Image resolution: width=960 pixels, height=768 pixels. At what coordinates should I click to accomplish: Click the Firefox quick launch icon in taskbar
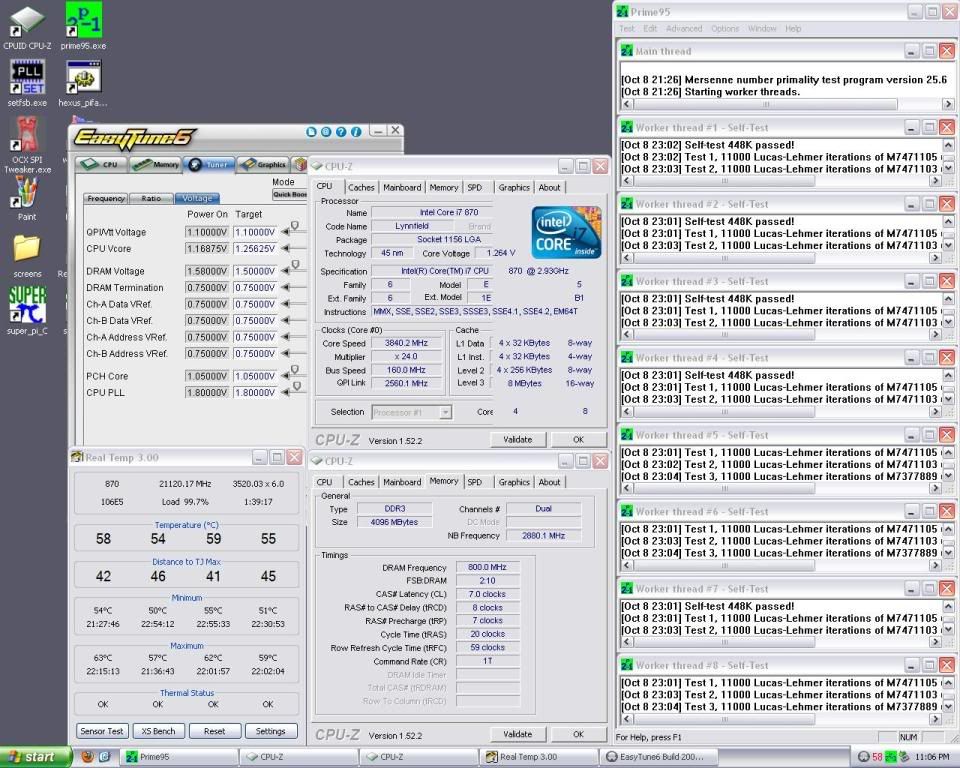[87, 757]
